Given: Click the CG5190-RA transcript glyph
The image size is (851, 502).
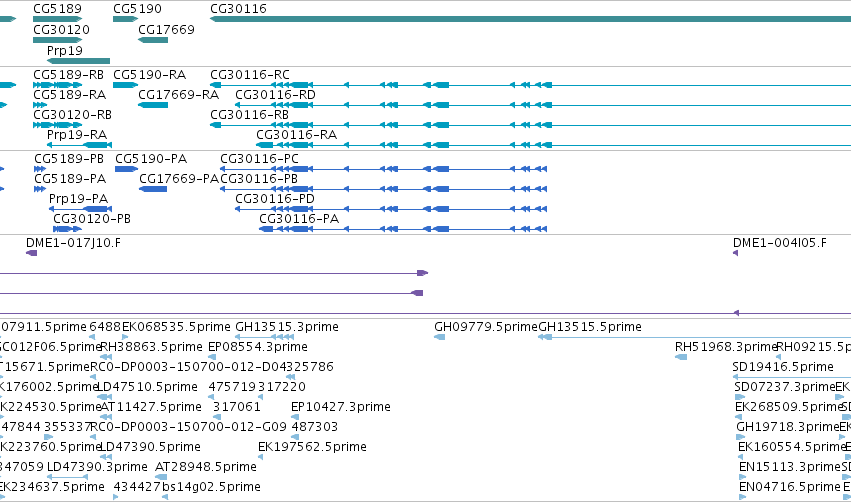Looking at the screenshot, I should (125, 85).
